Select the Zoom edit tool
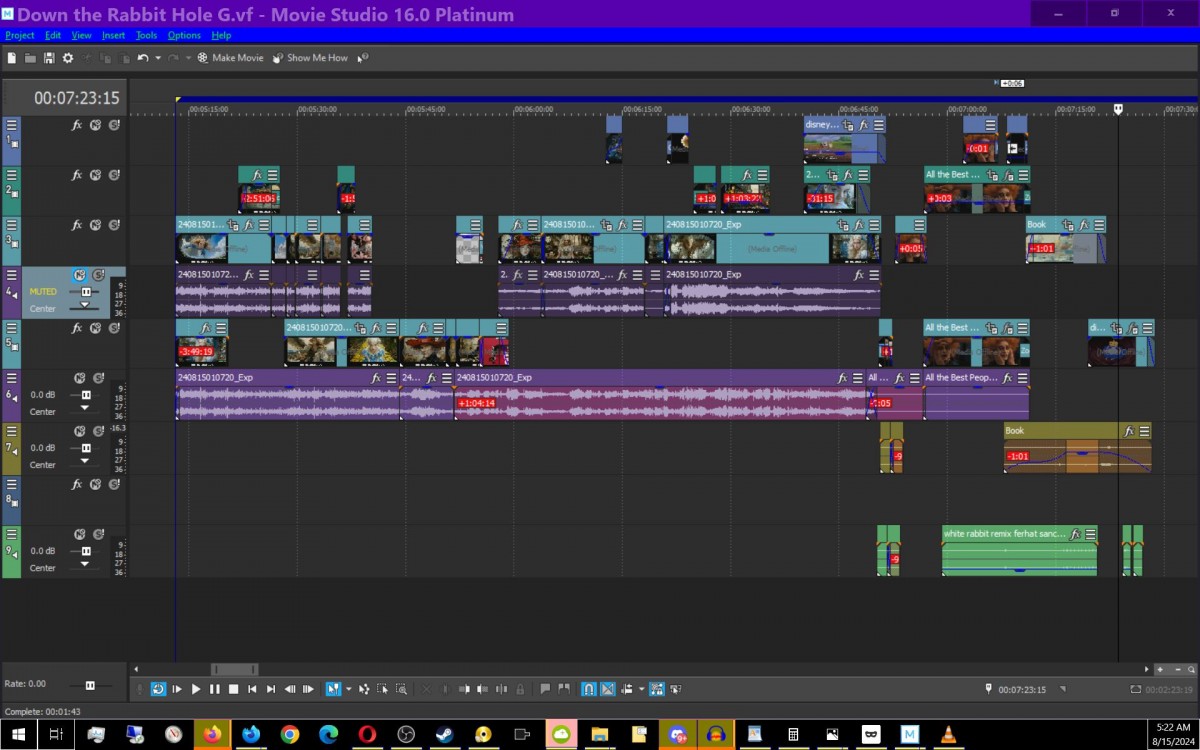This screenshot has height=750, width=1200. 401,689
